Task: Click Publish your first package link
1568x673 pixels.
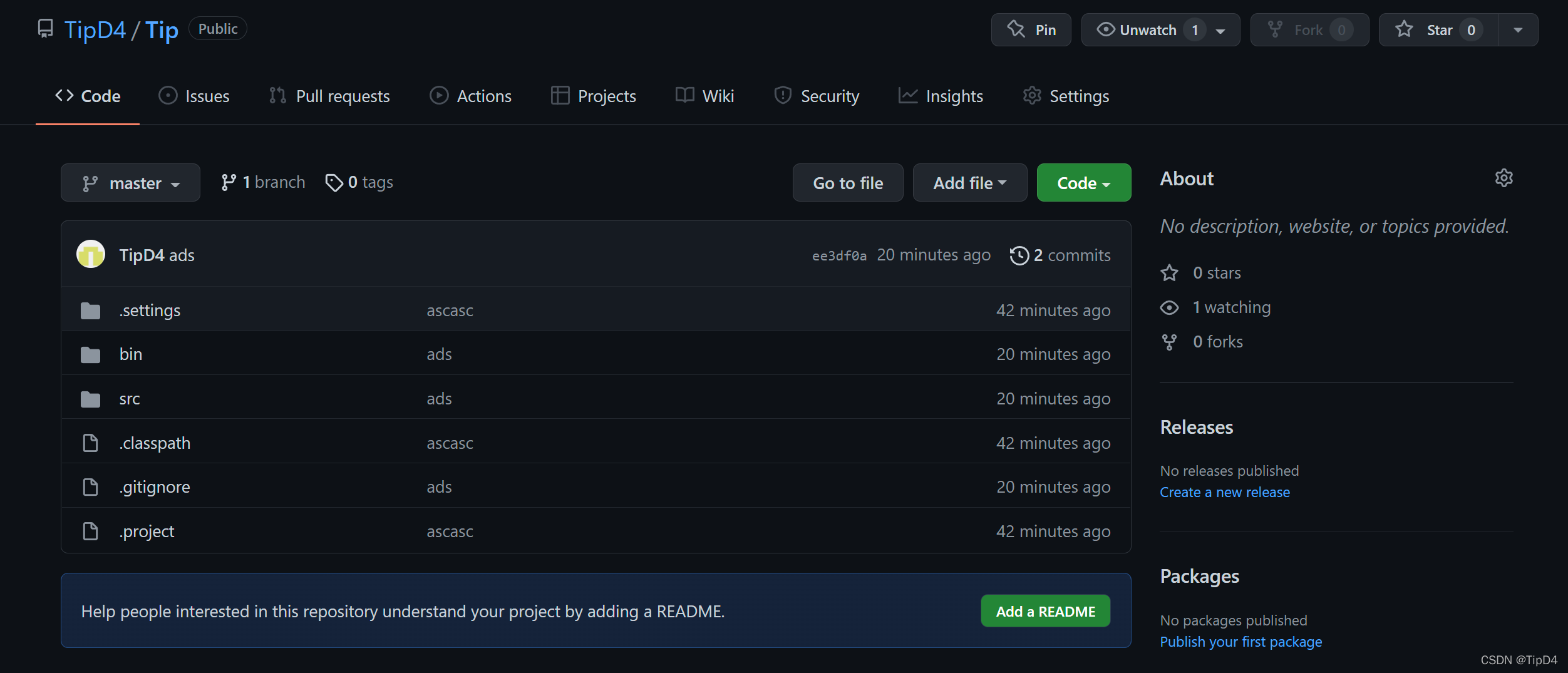Action: [1241, 642]
